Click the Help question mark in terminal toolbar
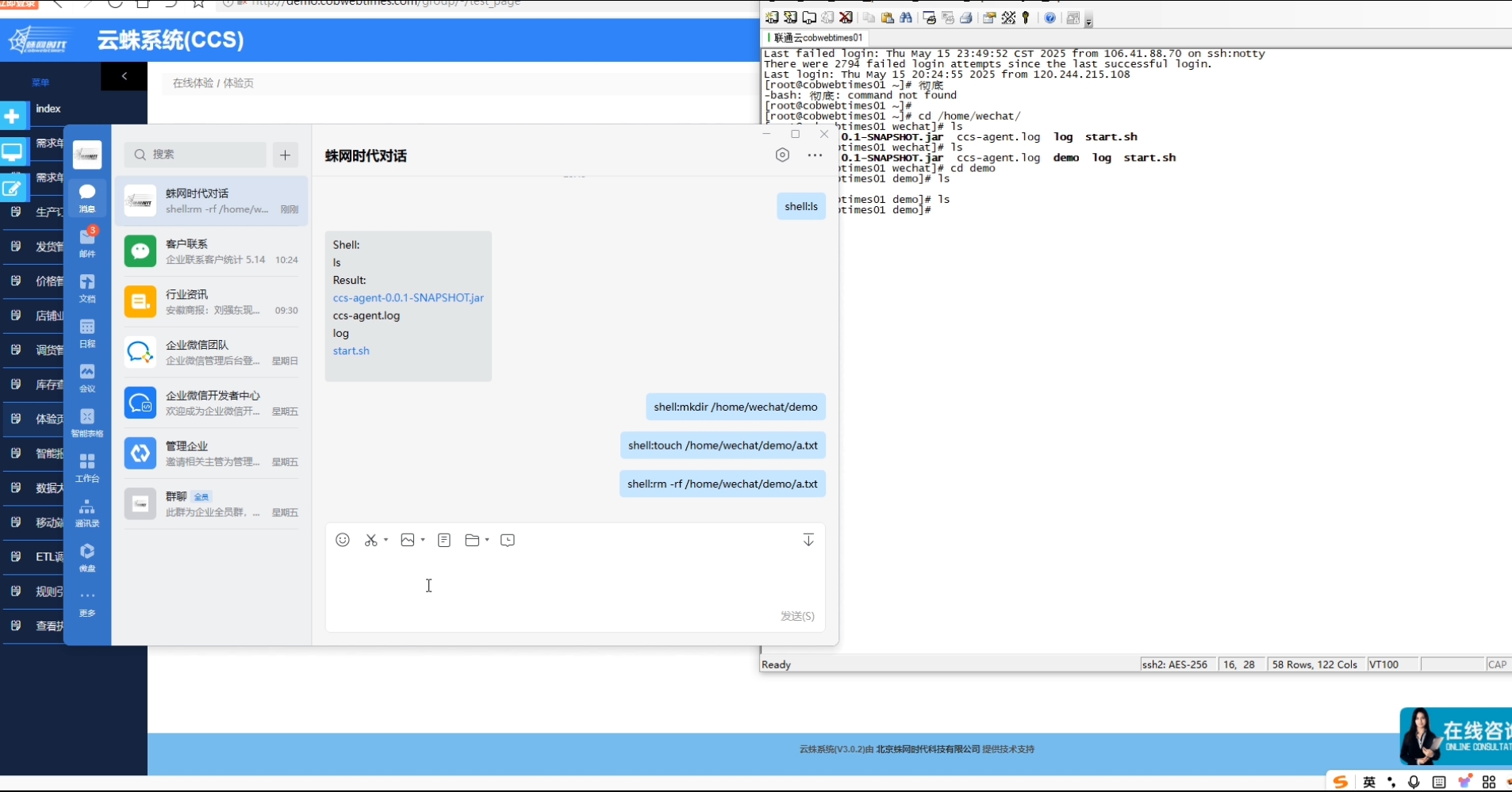Viewport: 1512px width, 792px height. tap(1050, 17)
